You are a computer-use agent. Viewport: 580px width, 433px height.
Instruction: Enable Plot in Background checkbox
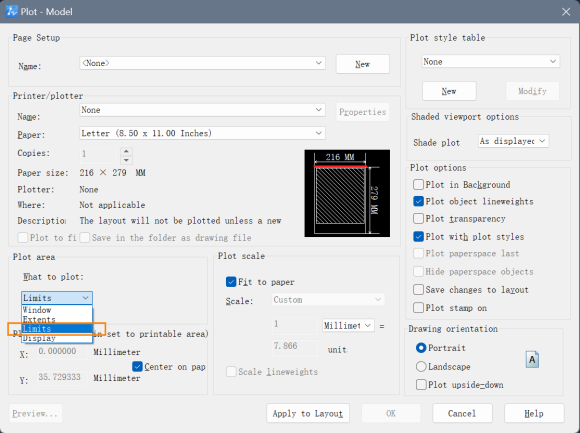(x=418, y=185)
